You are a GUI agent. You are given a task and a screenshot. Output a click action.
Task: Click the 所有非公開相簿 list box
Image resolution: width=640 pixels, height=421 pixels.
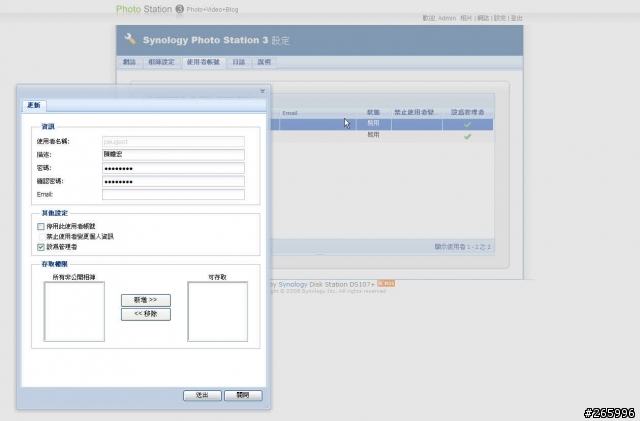[x=74, y=312]
